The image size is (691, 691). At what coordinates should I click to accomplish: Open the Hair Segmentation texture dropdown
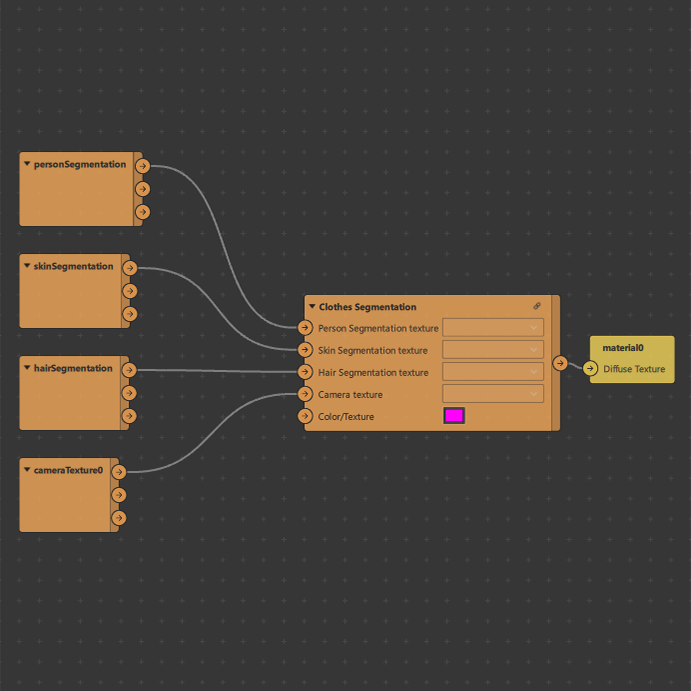(x=493, y=372)
